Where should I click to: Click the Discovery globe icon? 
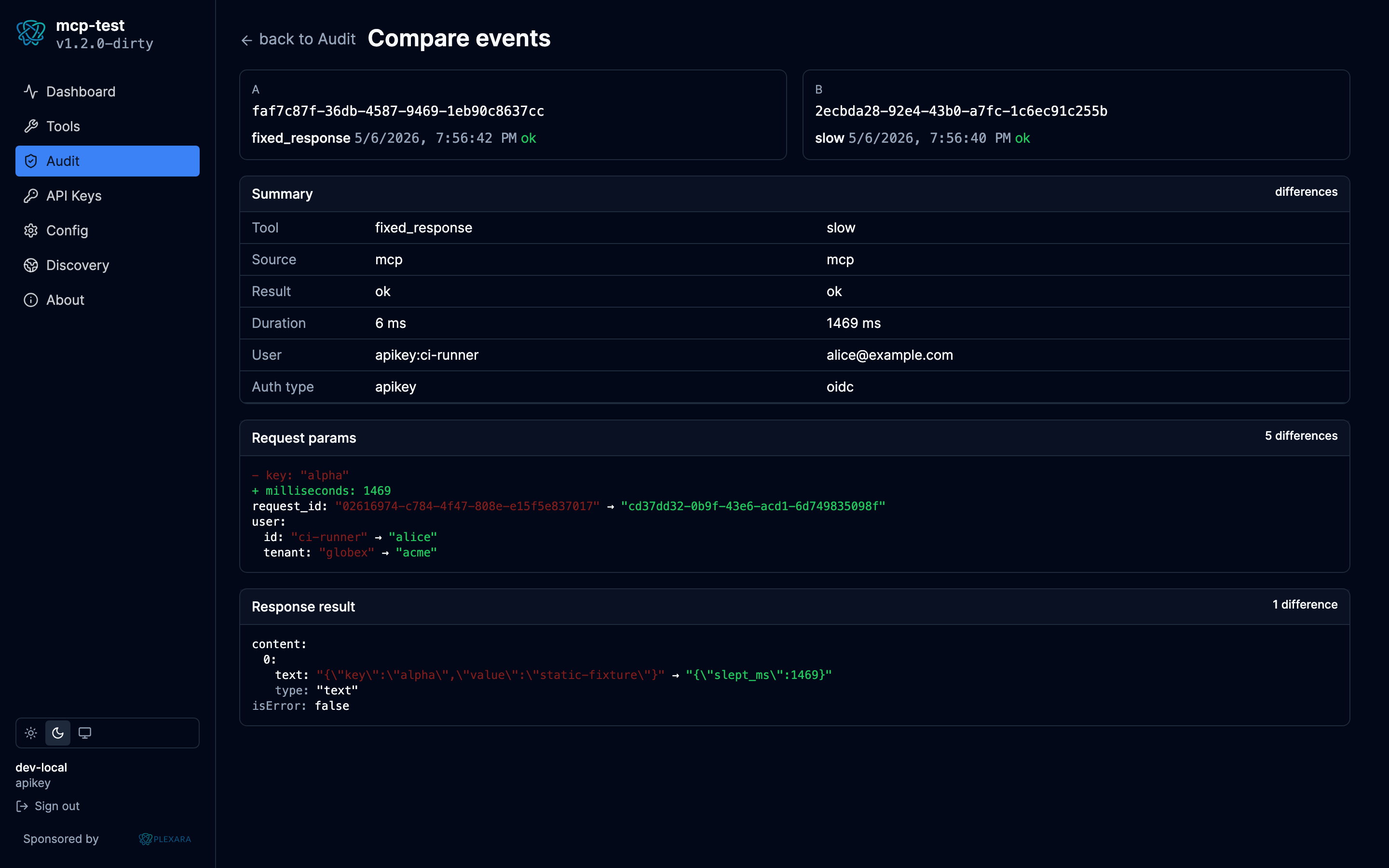31,265
